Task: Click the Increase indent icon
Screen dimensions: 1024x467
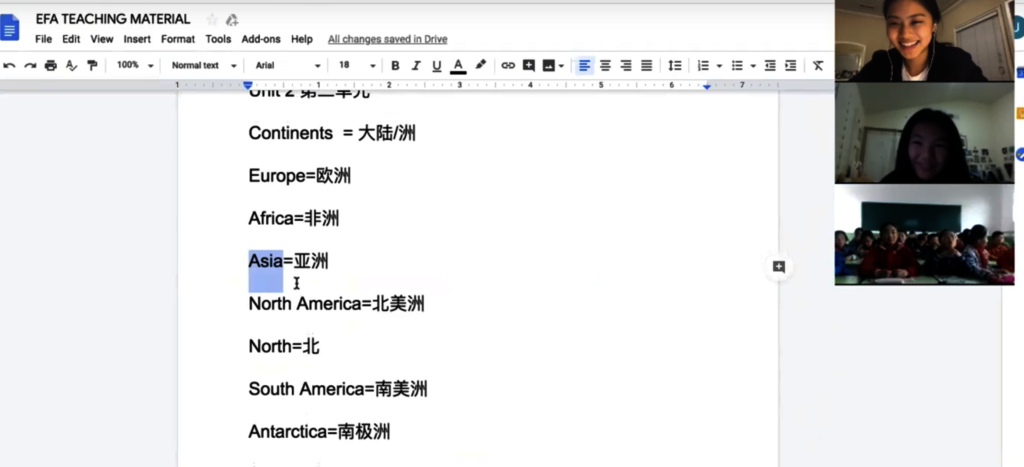Action: 790,66
